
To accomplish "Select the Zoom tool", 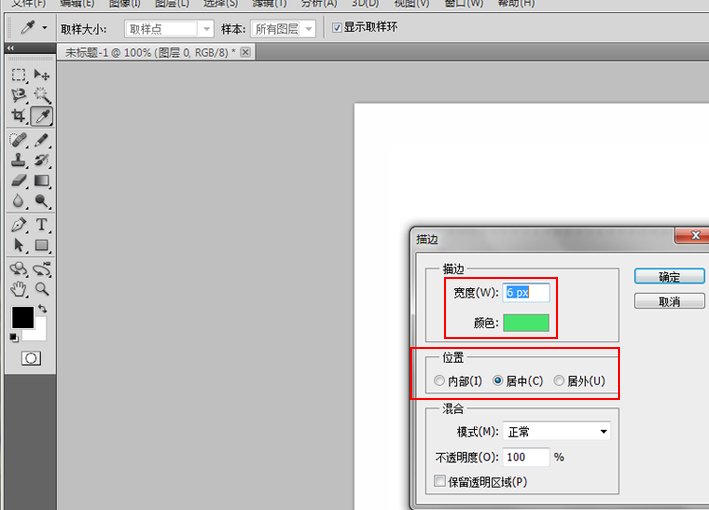I will [x=42, y=289].
